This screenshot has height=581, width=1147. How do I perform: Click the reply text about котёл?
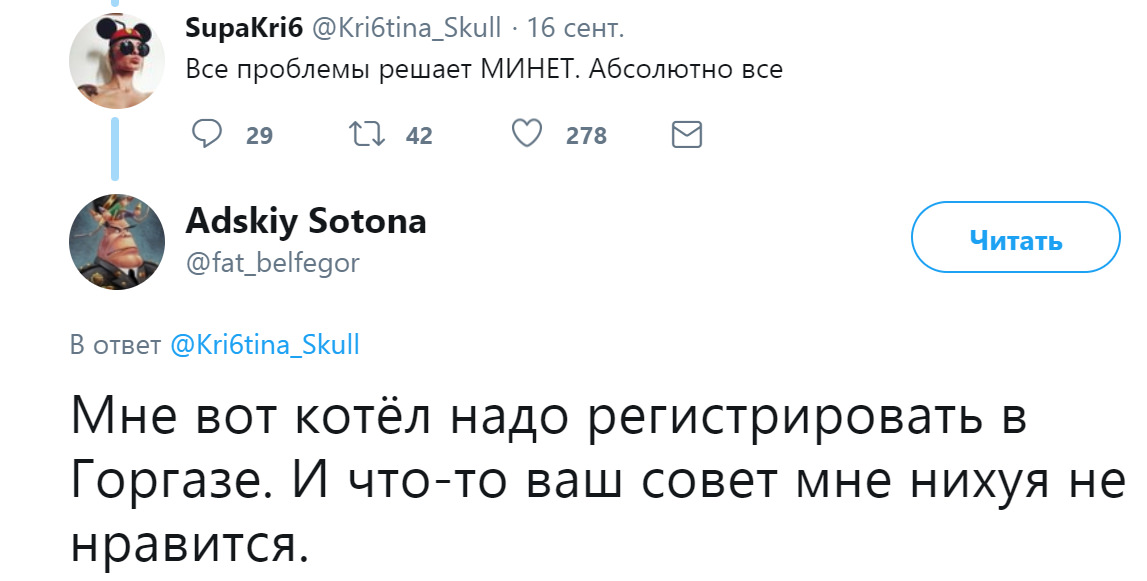597,481
